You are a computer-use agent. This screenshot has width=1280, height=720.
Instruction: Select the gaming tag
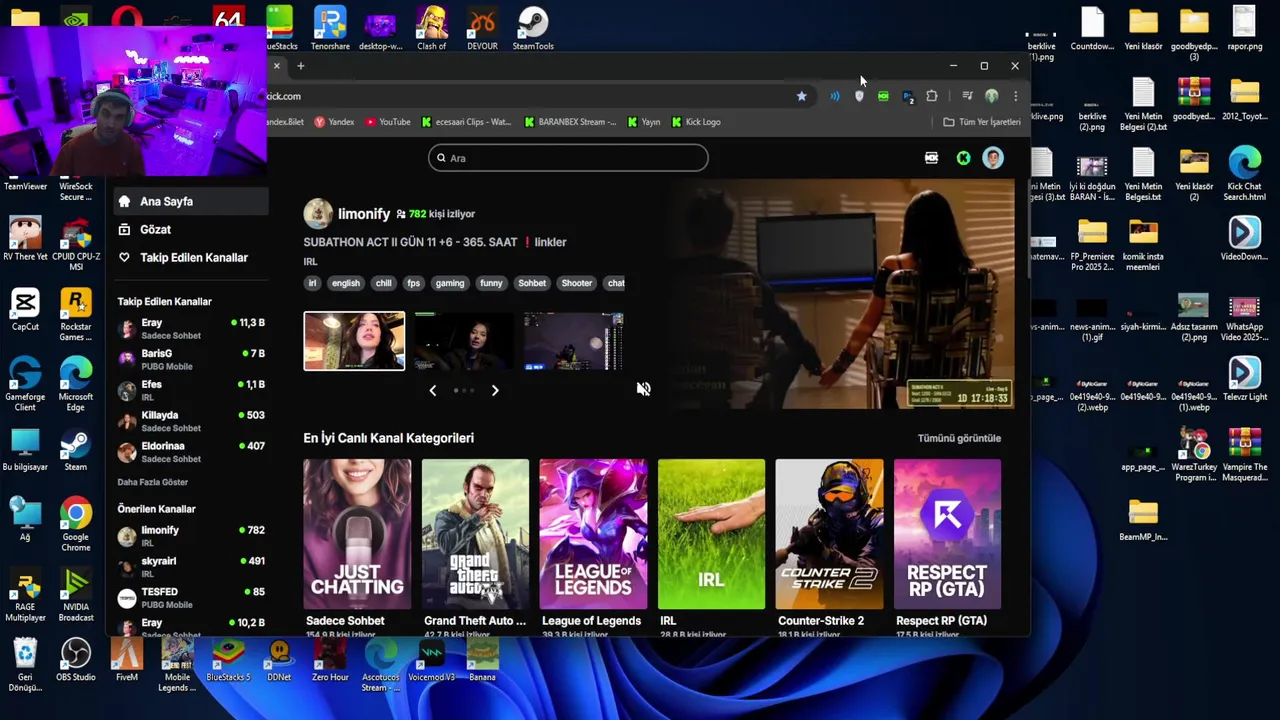pyautogui.click(x=450, y=283)
